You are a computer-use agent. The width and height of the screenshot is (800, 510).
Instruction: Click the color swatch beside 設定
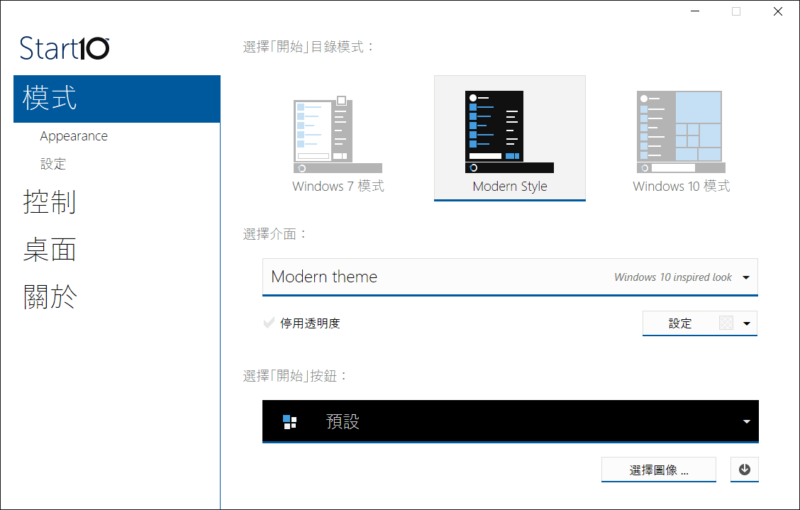tap(726, 323)
